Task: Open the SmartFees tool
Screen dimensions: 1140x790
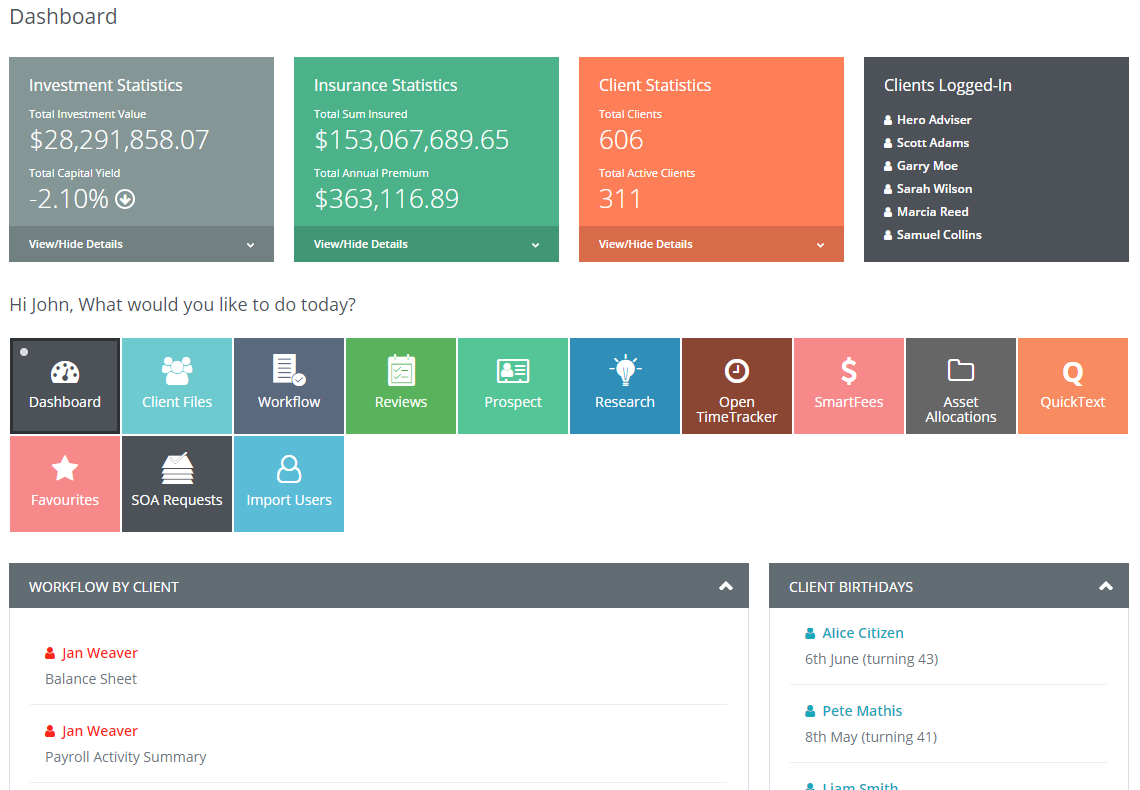Action: (x=849, y=386)
